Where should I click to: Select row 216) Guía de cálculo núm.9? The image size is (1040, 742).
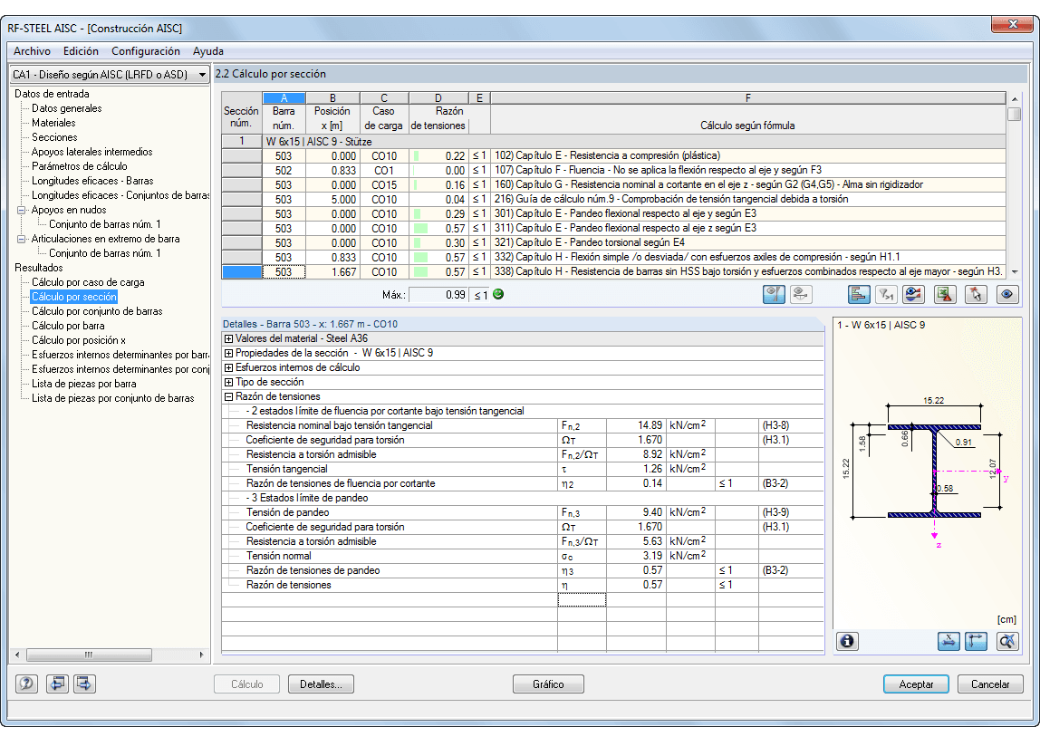613,200
